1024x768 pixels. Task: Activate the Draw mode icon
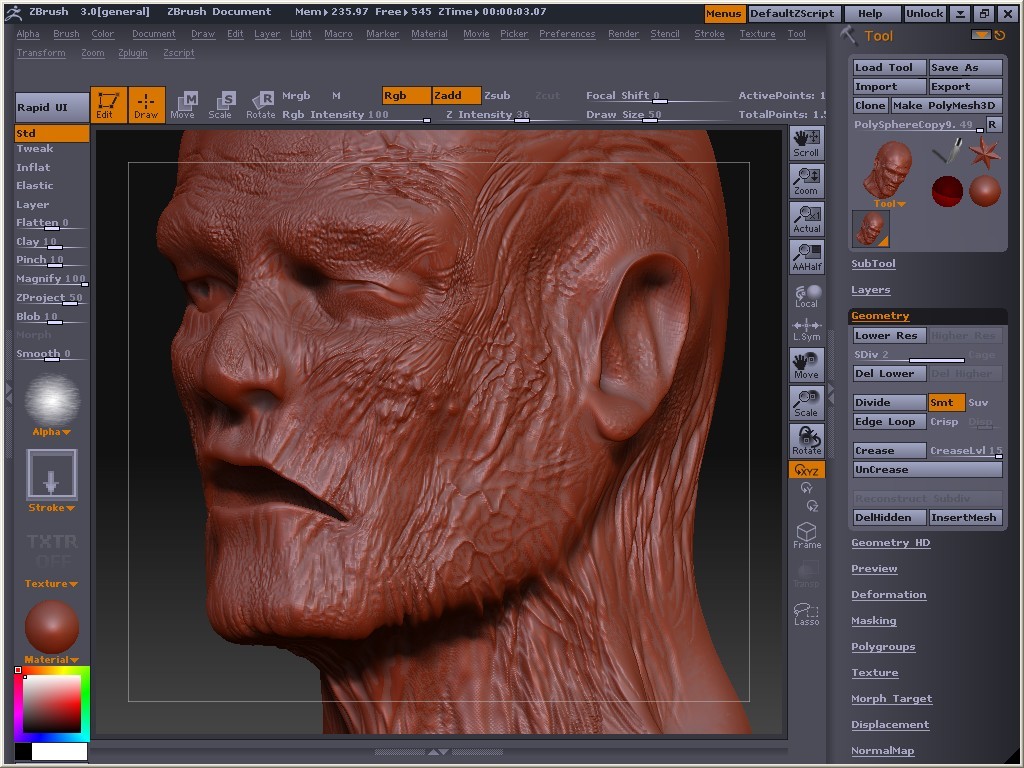[x=146, y=104]
